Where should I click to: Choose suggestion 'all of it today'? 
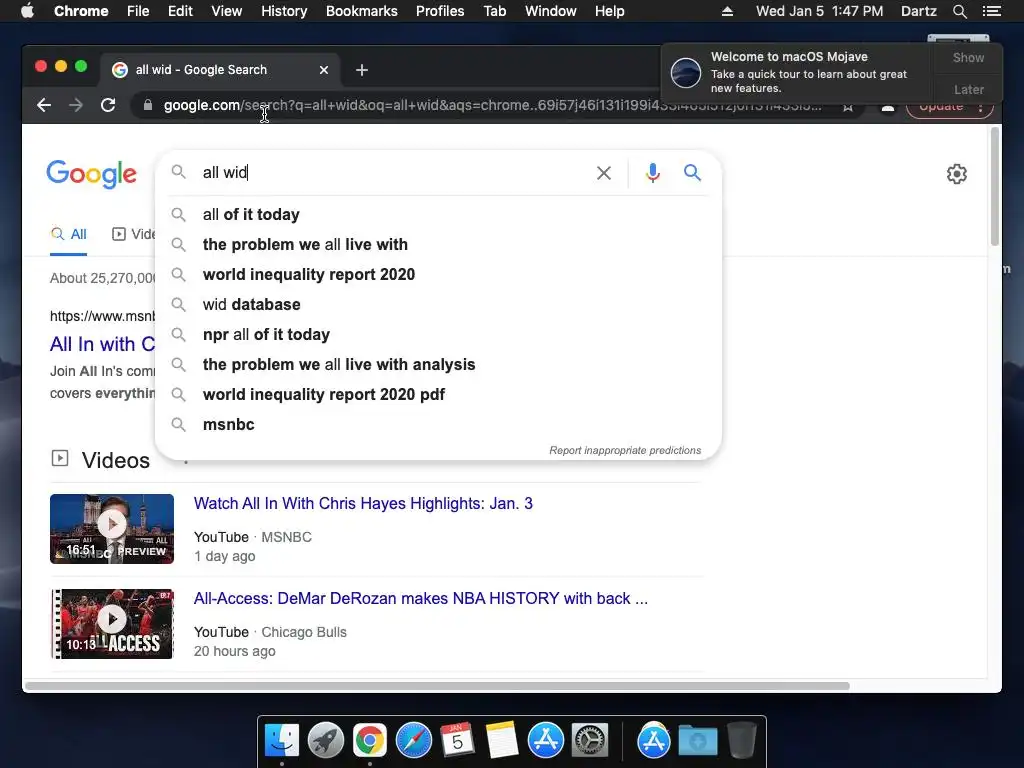[438, 215]
